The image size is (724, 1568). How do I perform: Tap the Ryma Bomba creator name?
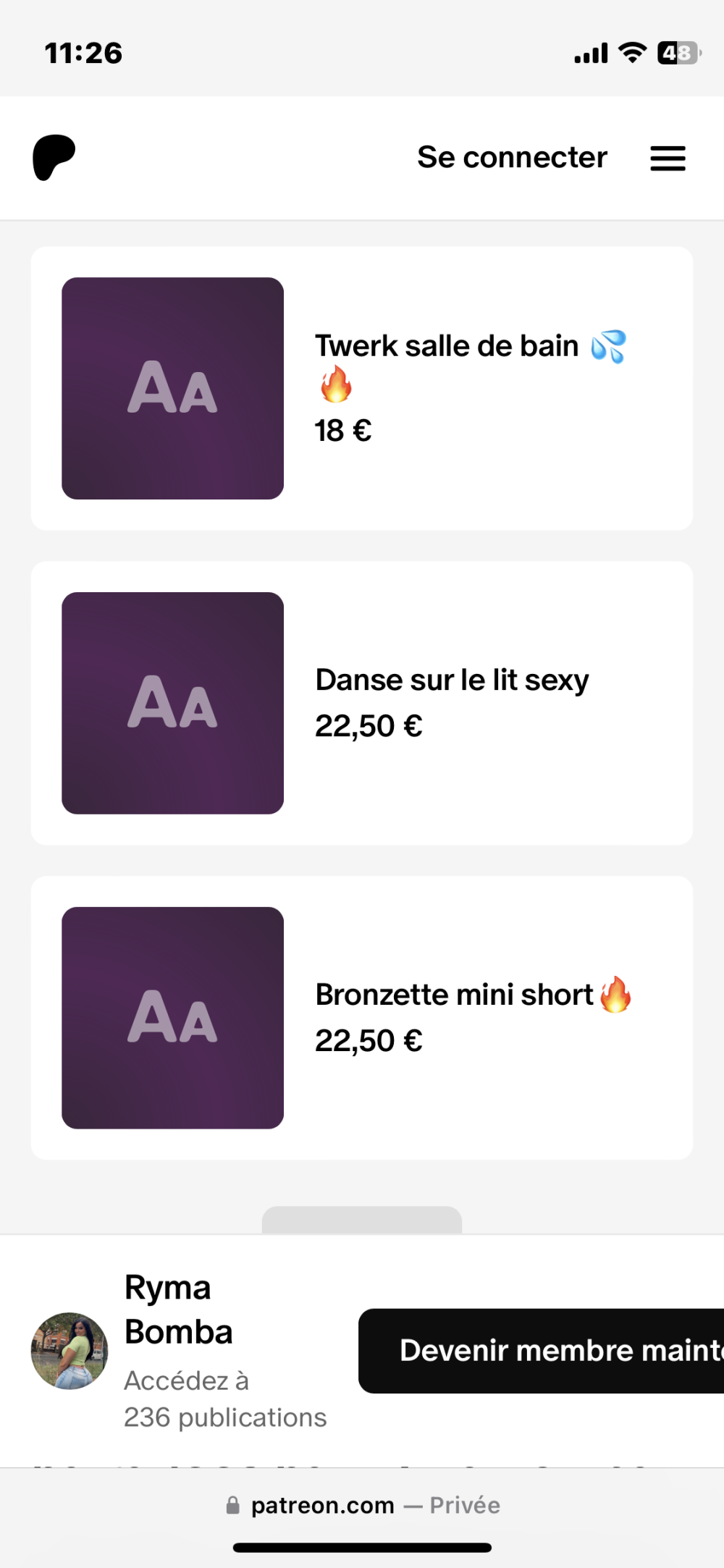(178, 1310)
